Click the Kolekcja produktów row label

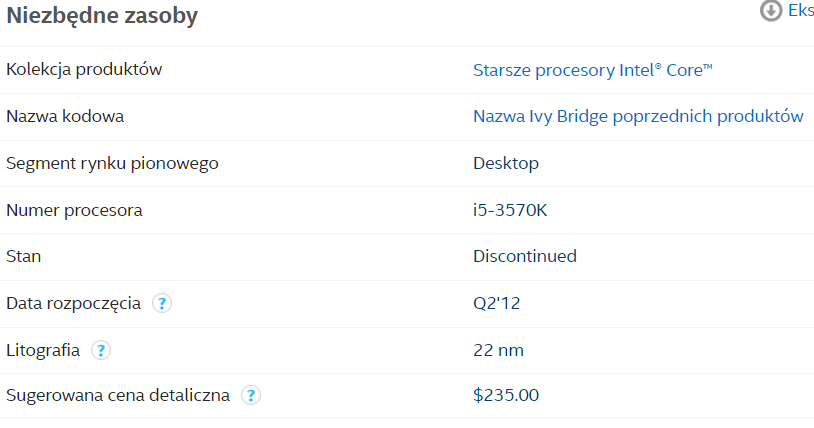coord(84,70)
